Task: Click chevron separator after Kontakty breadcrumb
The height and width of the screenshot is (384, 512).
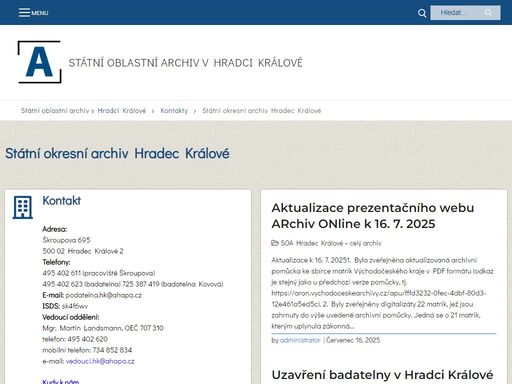Action: [x=195, y=111]
